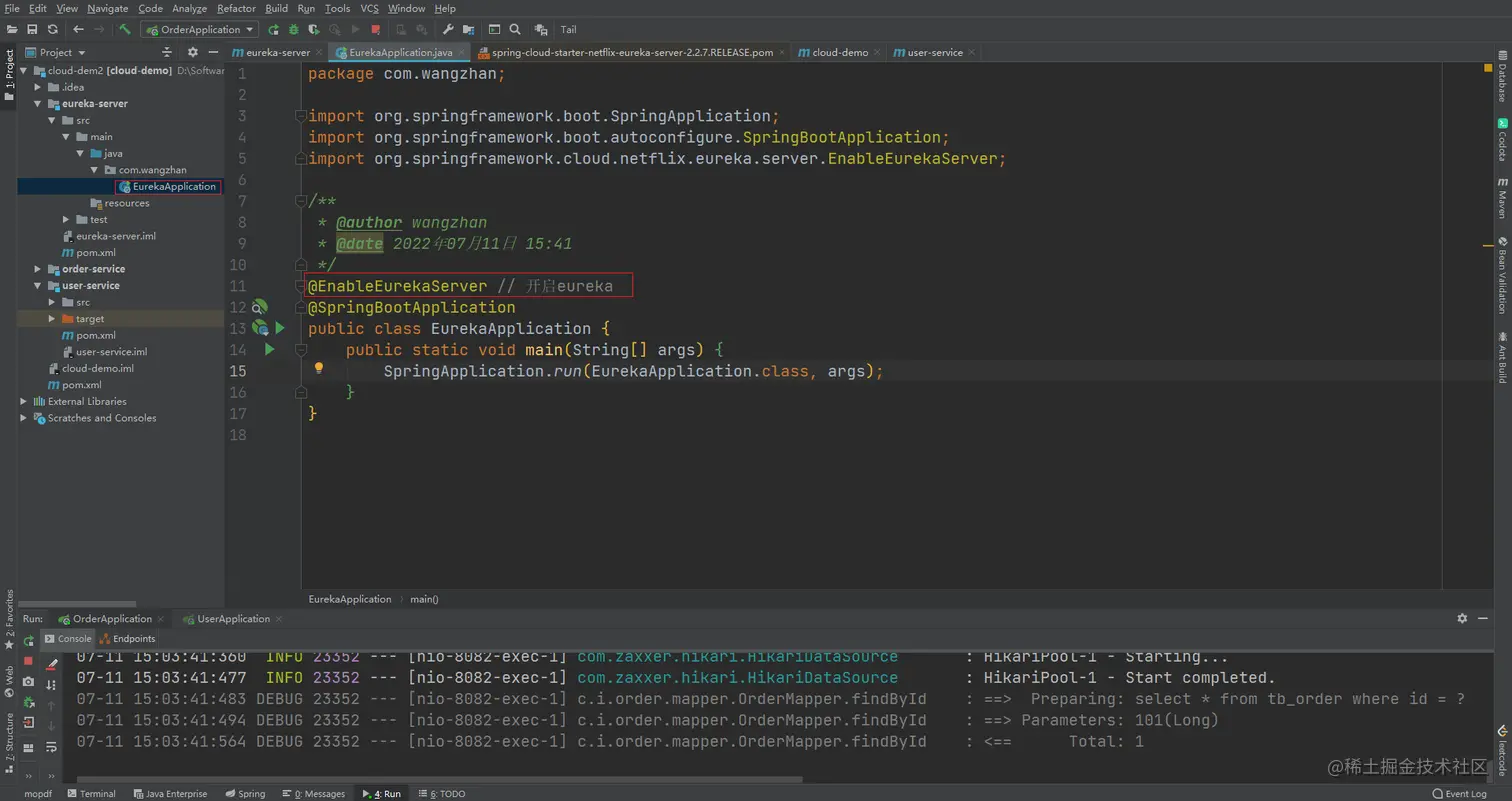Hide the Project panel with the minus icon
This screenshot has height=801, width=1512.
point(214,52)
